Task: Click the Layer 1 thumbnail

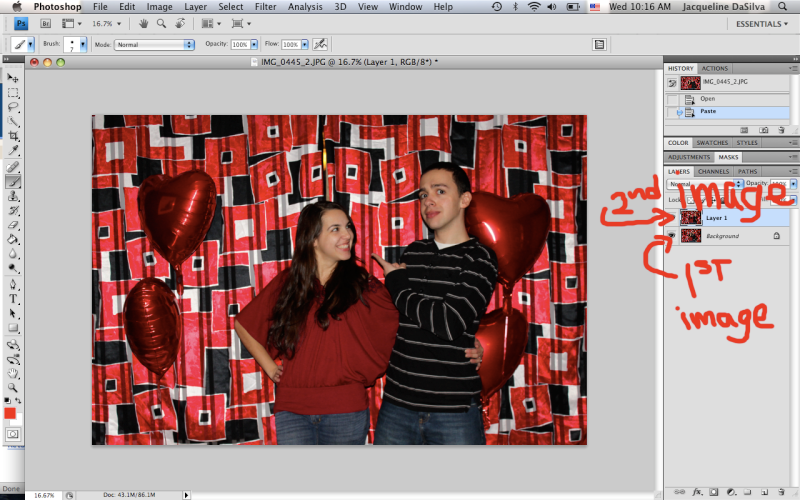Action: [x=691, y=218]
